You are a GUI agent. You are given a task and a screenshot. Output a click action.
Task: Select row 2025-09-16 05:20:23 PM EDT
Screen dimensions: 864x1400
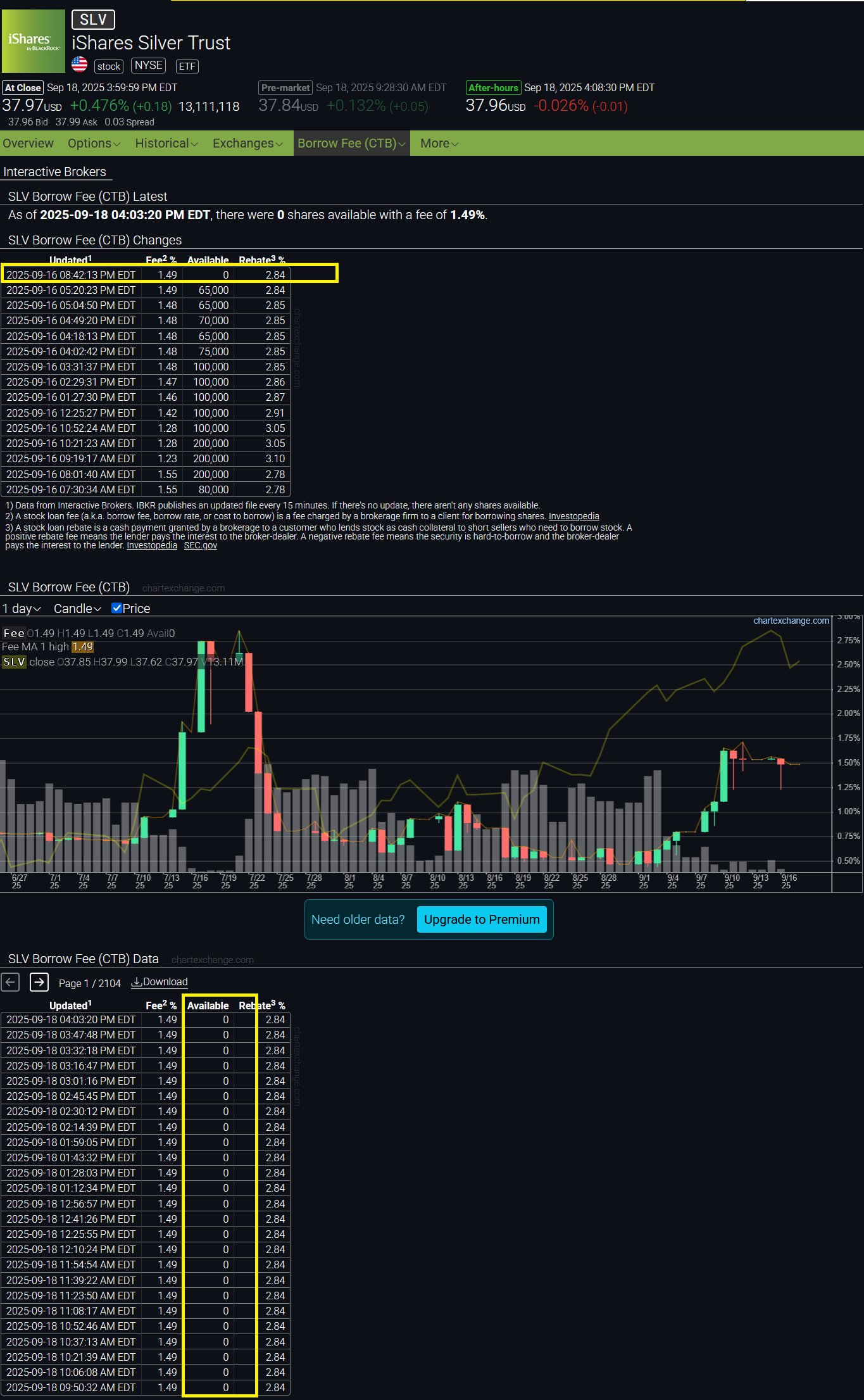pyautogui.click(x=146, y=290)
